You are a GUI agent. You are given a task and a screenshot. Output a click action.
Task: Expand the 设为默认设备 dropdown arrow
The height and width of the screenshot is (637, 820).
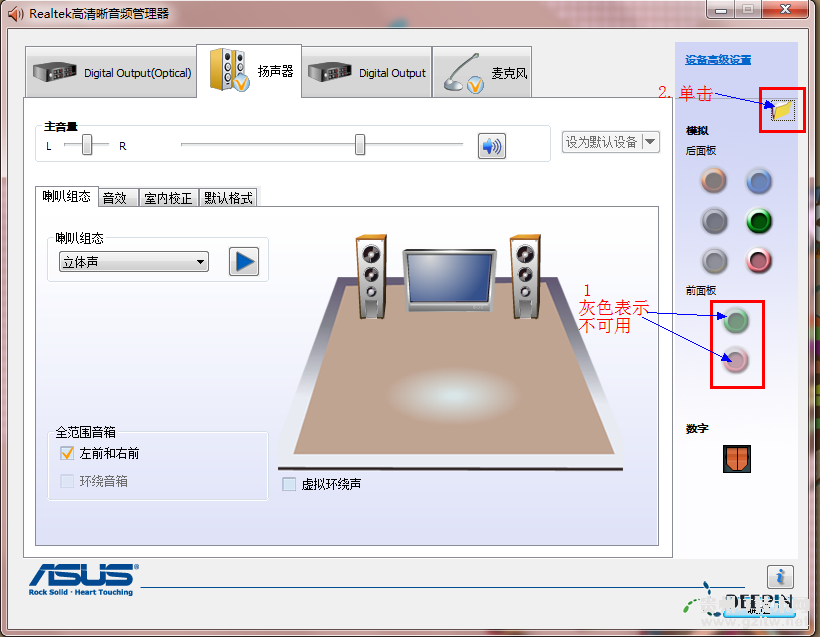pos(650,142)
